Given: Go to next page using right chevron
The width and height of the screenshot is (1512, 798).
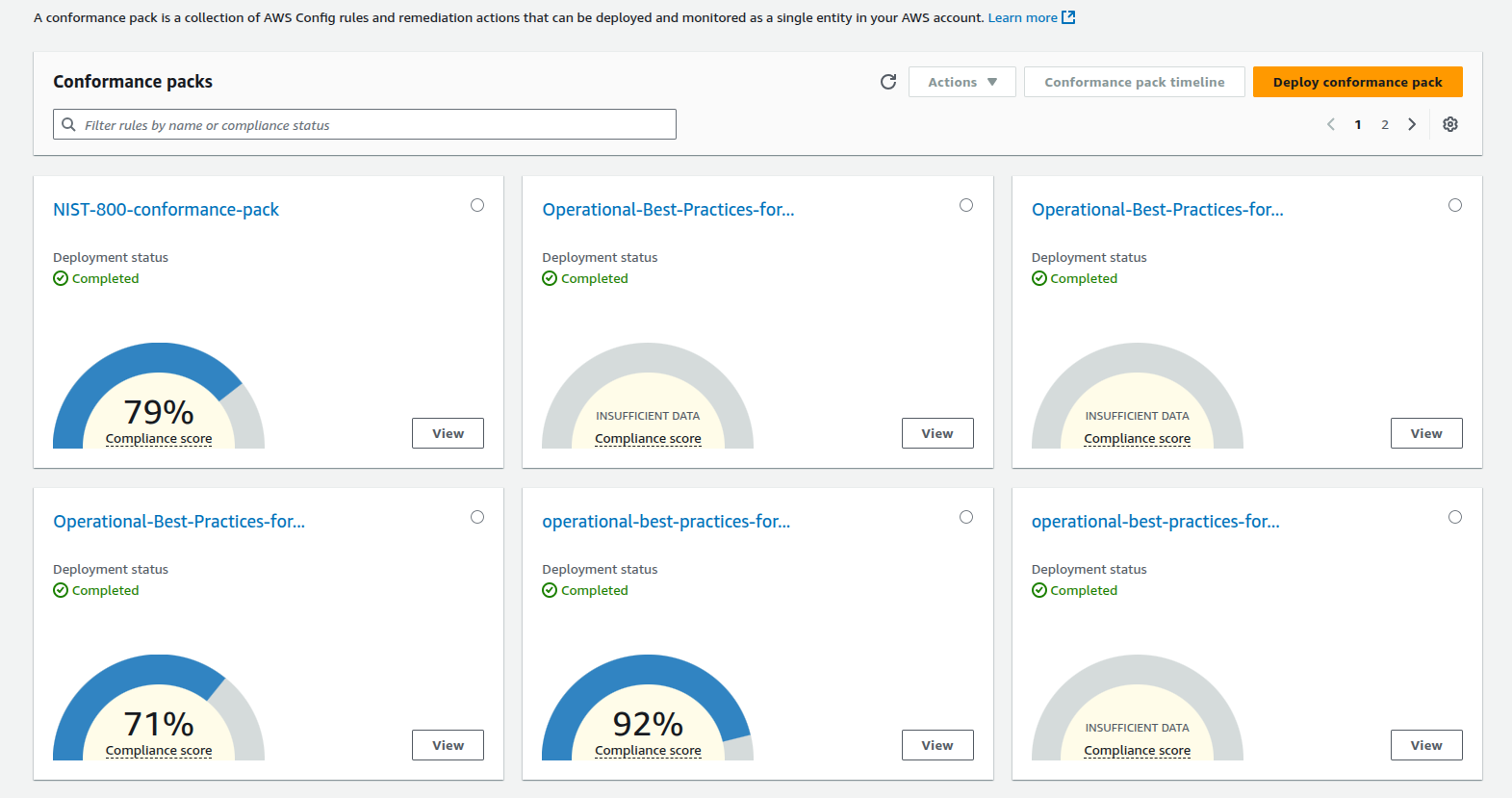Looking at the screenshot, I should pos(1412,124).
